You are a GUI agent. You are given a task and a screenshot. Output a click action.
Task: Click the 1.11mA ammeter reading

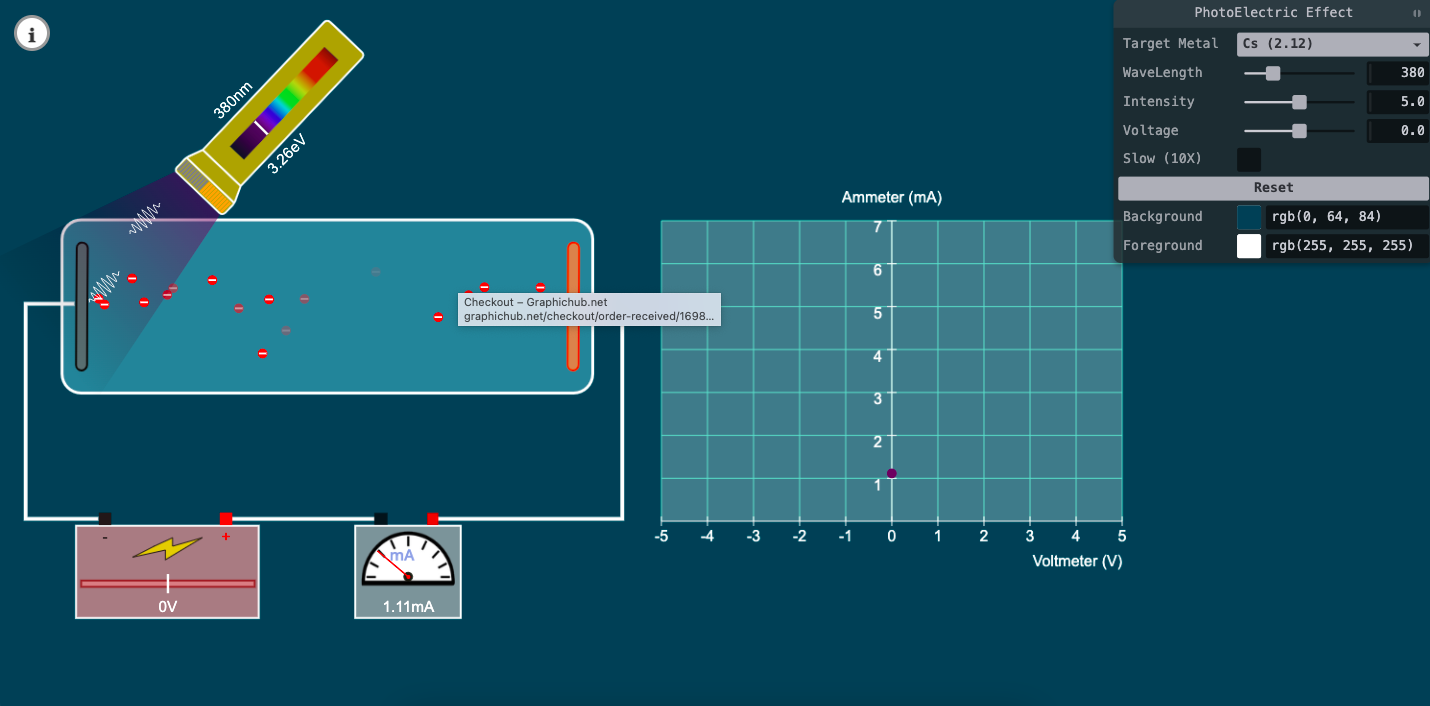coord(408,606)
